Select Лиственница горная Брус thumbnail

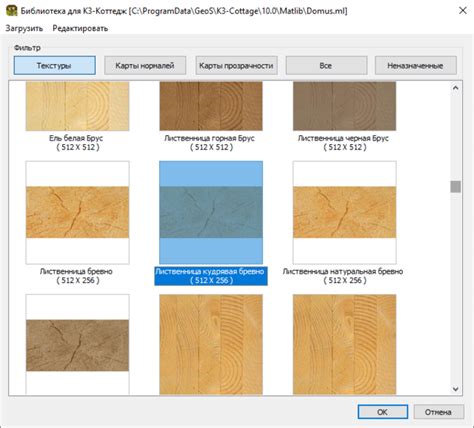(x=211, y=106)
